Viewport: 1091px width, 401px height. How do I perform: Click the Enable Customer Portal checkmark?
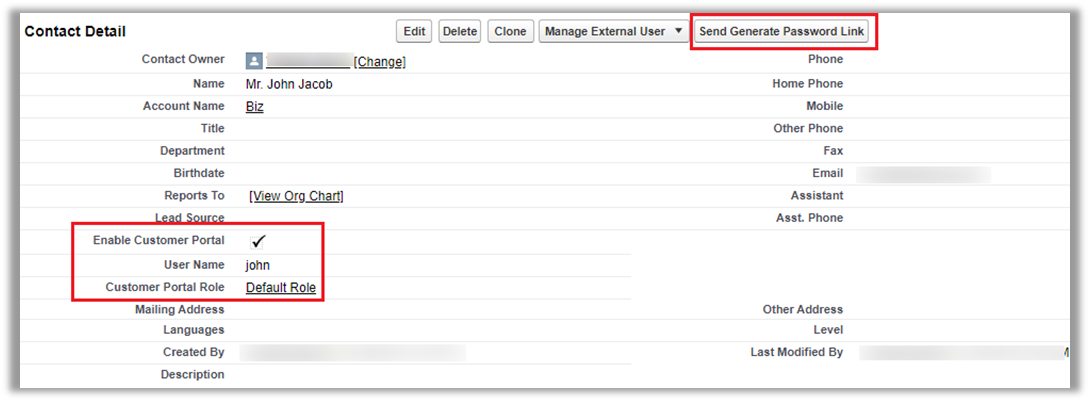coord(259,241)
